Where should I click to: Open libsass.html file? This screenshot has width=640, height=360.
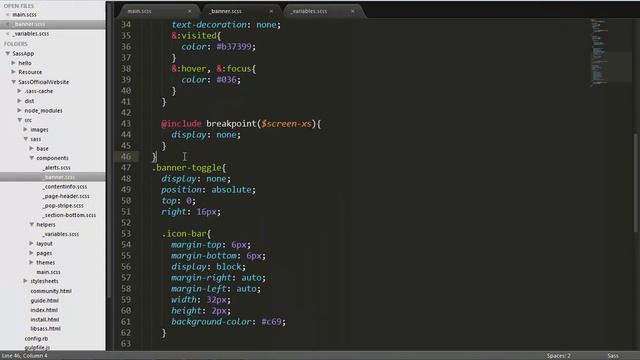[x=45, y=329]
